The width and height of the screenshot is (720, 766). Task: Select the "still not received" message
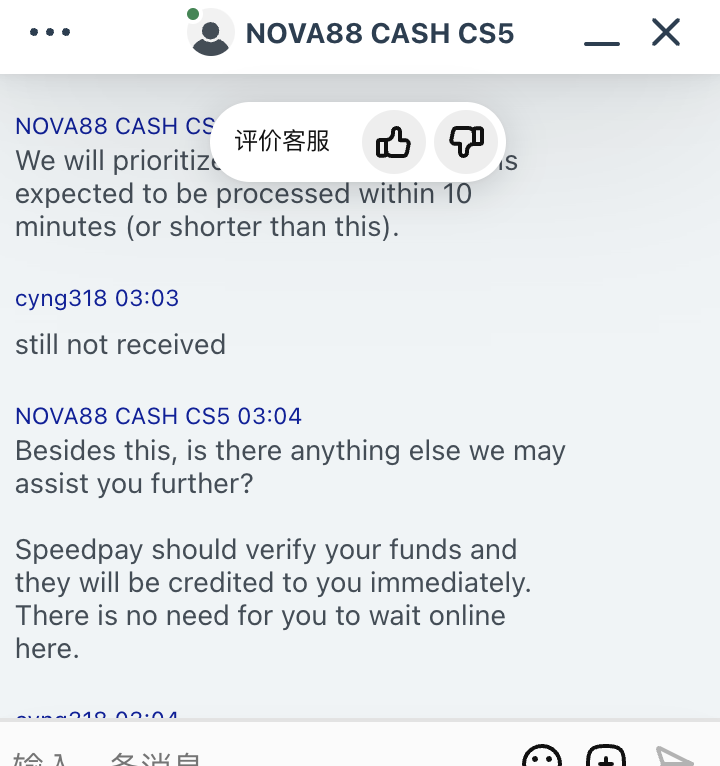(121, 344)
